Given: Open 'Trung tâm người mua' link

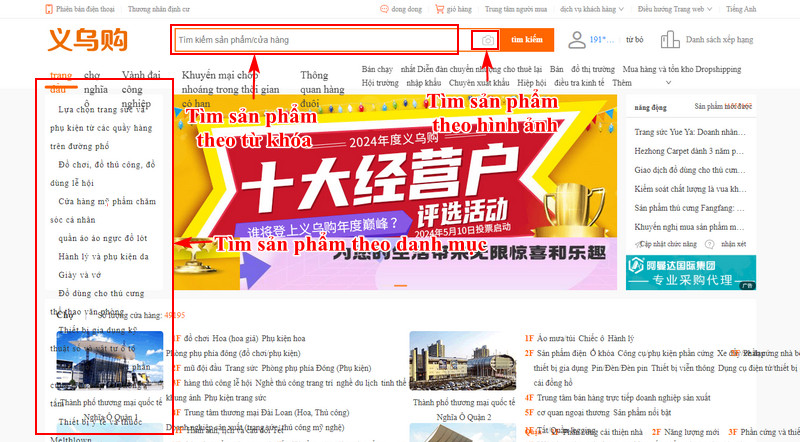Looking at the screenshot, I should click(516, 9).
